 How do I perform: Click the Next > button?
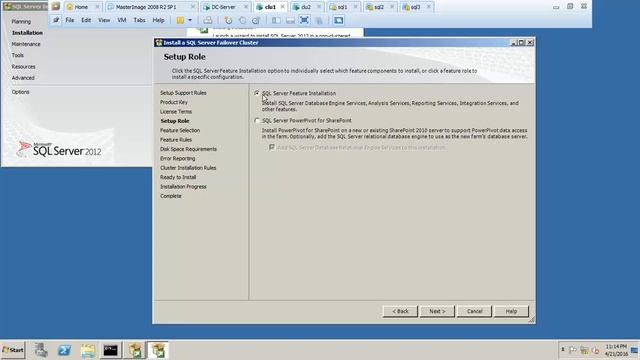pos(437,311)
